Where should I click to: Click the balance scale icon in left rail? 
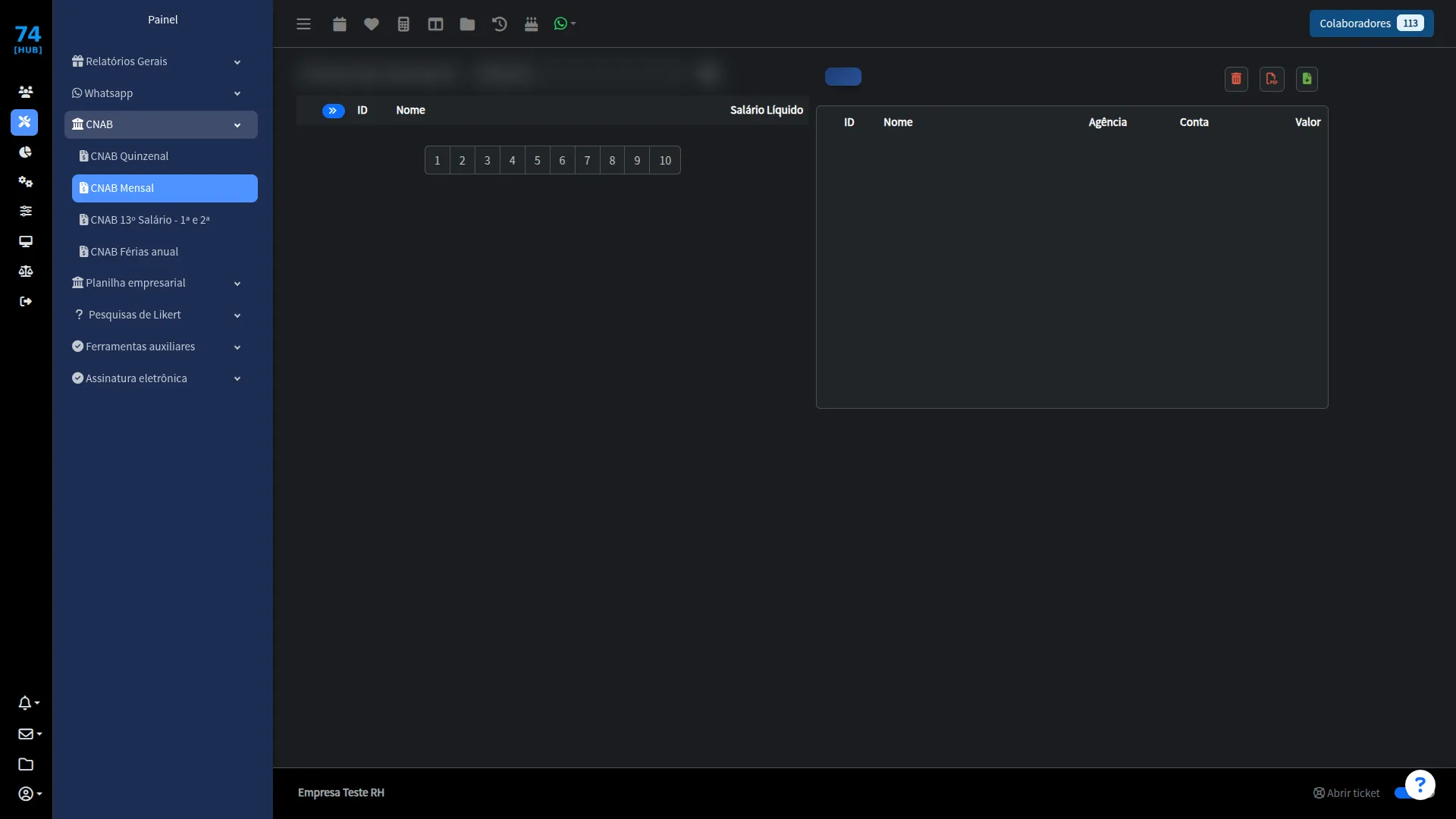pos(26,271)
